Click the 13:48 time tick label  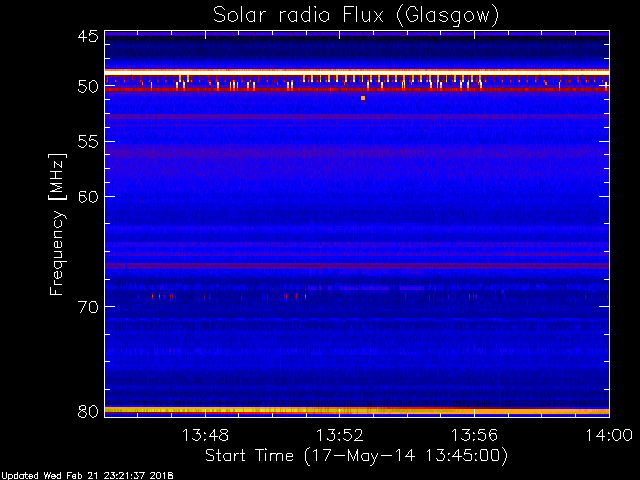205,435
